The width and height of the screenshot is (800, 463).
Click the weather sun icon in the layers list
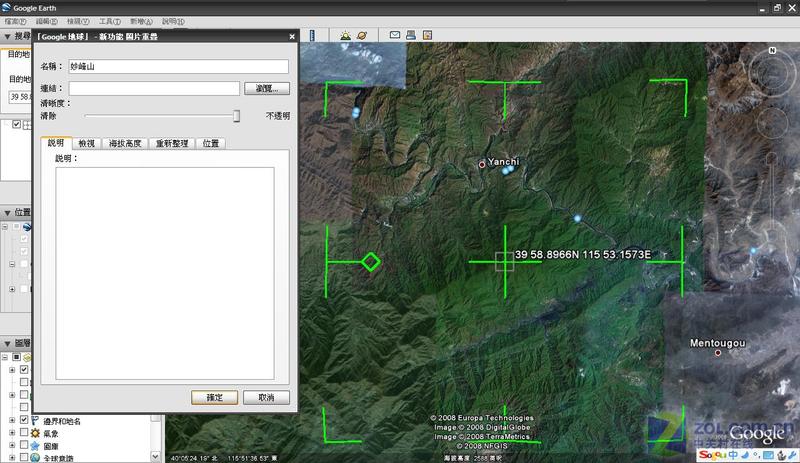[35, 433]
